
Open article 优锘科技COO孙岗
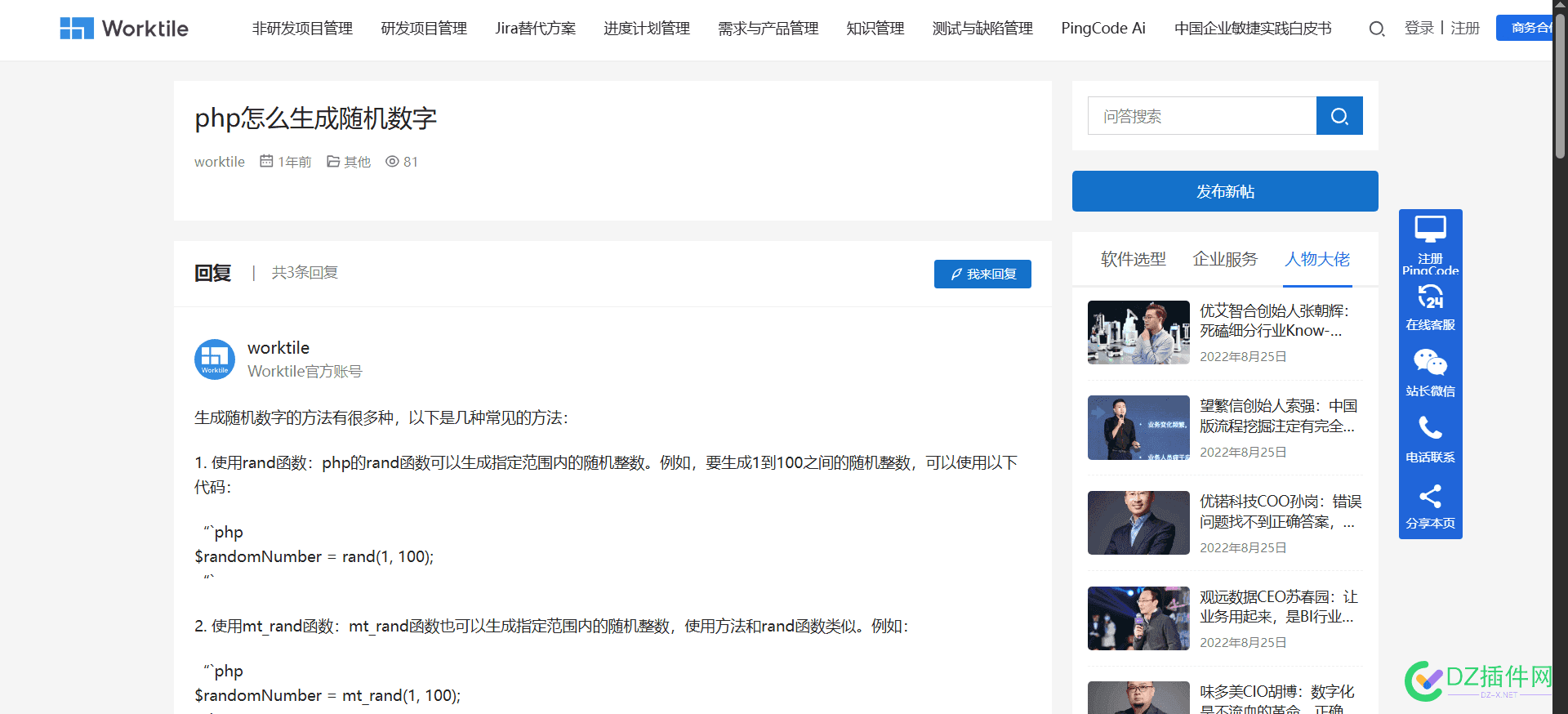tap(1280, 511)
